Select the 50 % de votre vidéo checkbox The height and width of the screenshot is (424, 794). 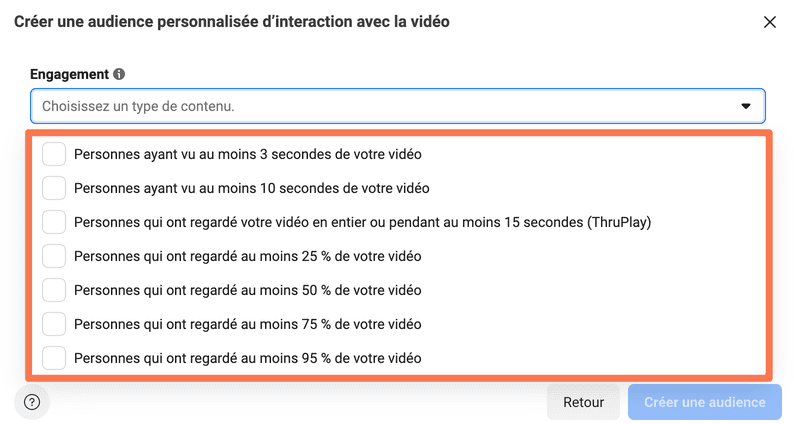point(54,290)
